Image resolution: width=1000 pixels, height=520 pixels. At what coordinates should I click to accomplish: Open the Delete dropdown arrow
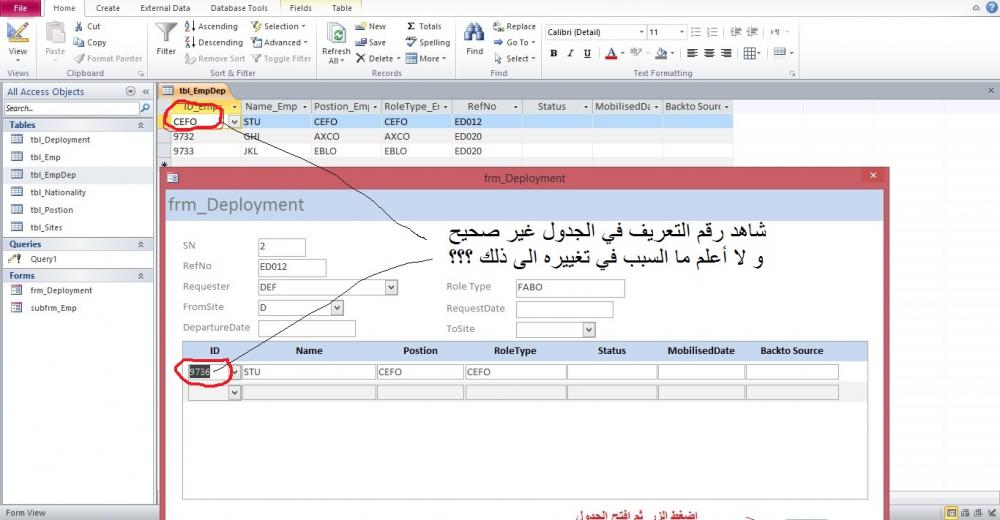pos(399,58)
